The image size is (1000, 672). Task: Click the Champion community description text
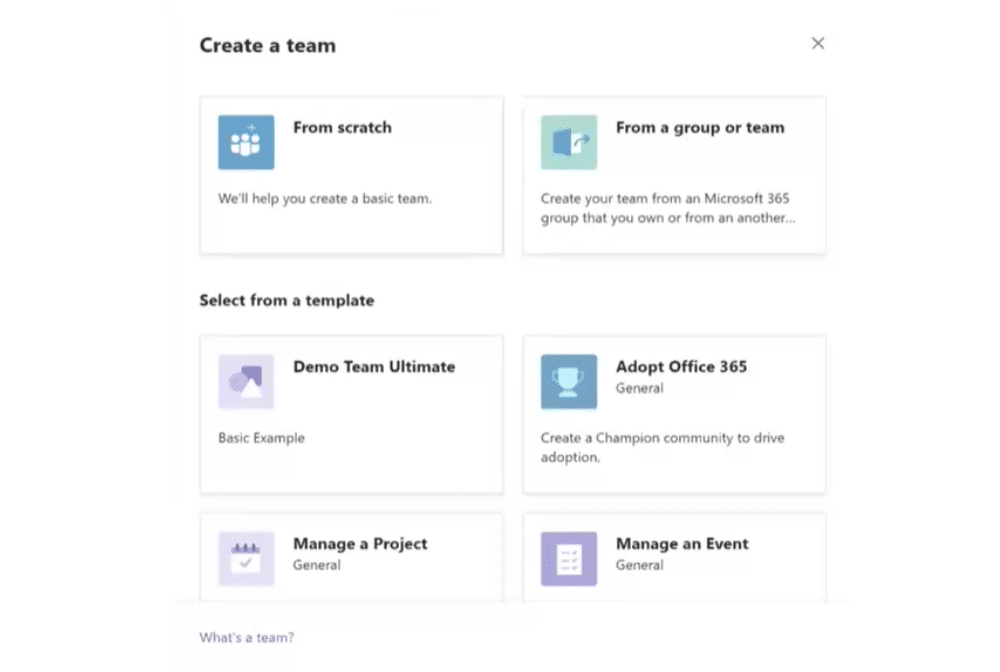coord(662,447)
